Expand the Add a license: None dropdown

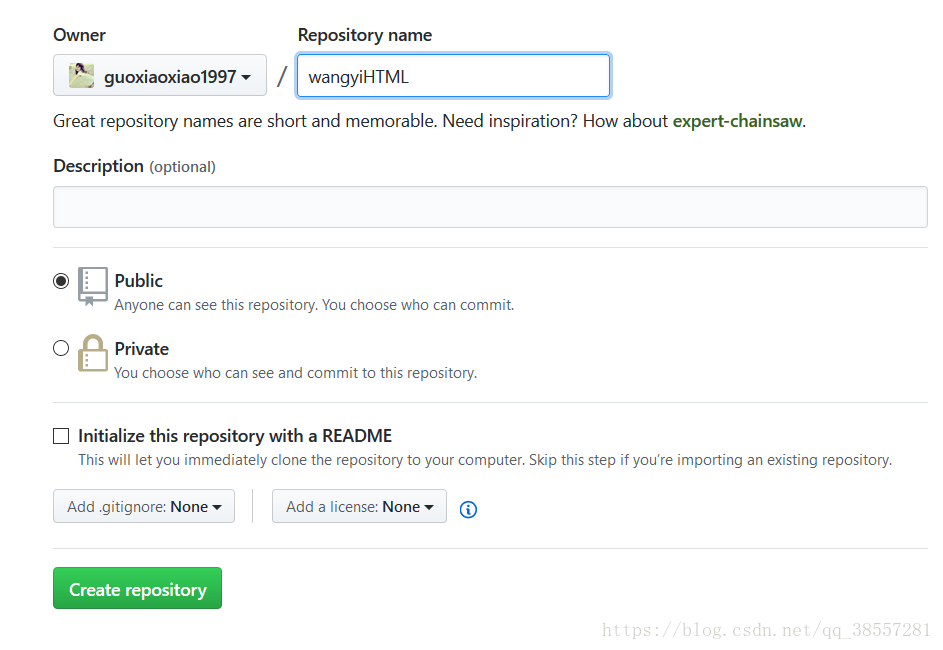(x=359, y=506)
